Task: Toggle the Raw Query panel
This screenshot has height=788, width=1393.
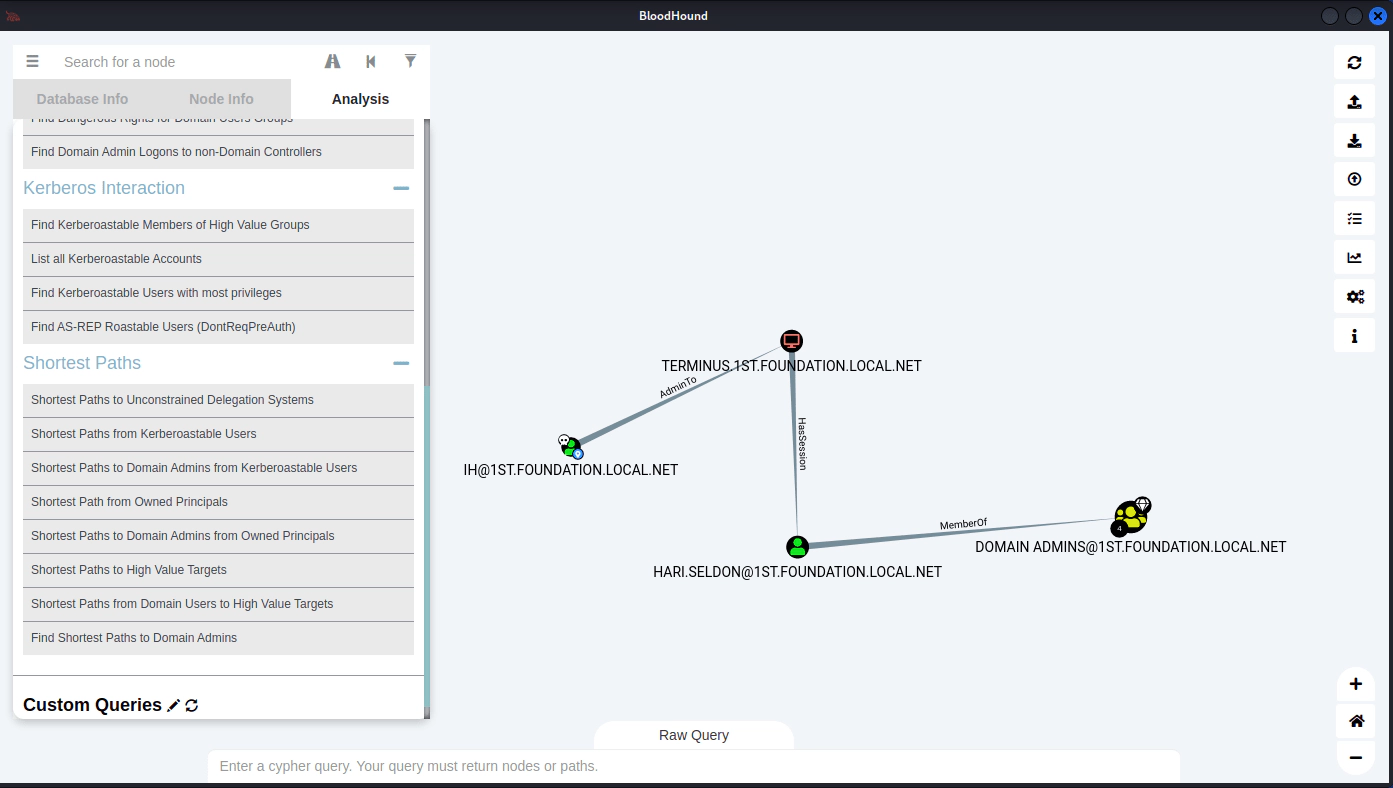Action: [x=694, y=735]
